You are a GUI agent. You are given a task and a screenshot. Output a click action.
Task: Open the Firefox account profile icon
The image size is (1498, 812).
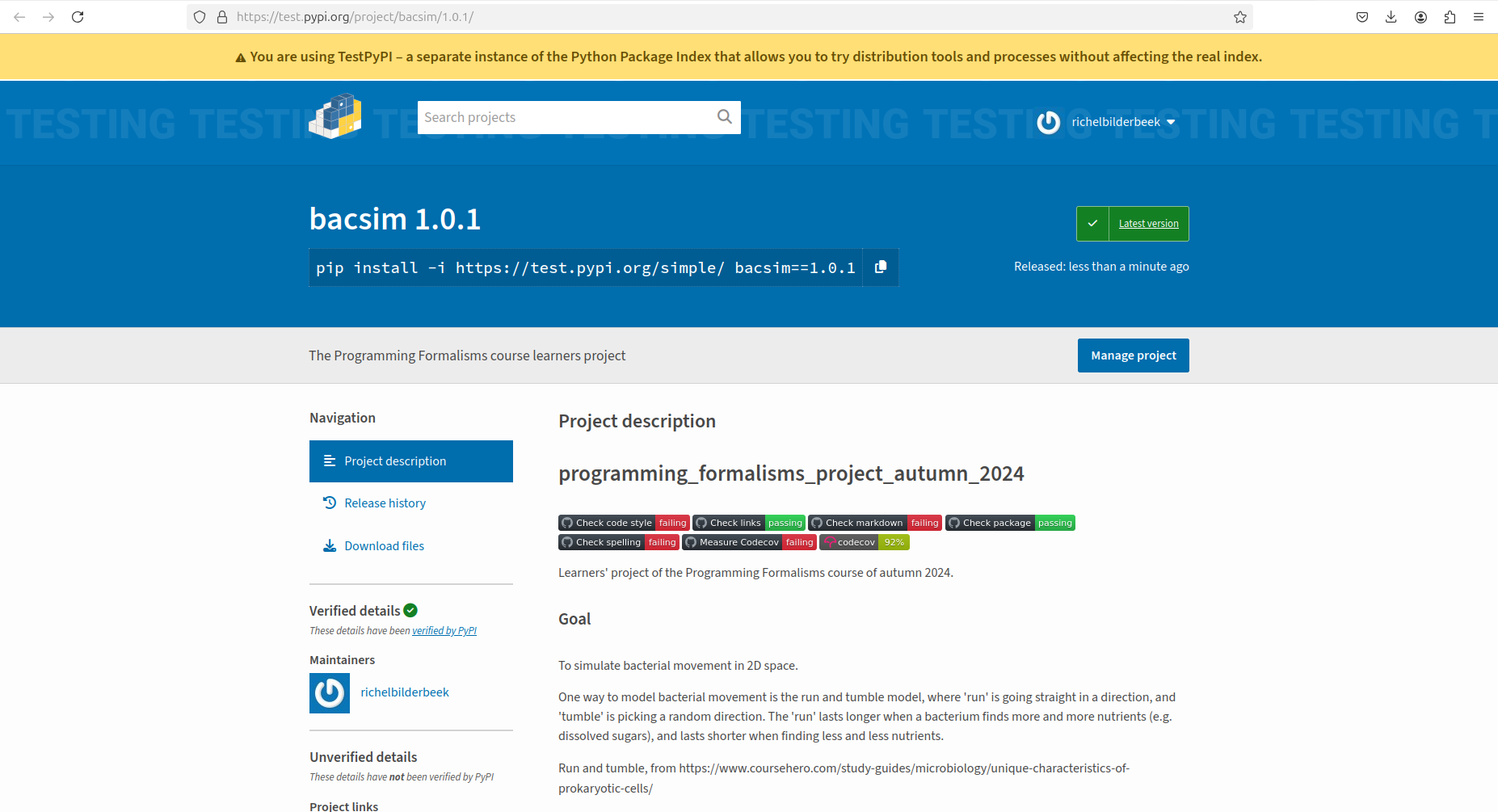pos(1420,16)
